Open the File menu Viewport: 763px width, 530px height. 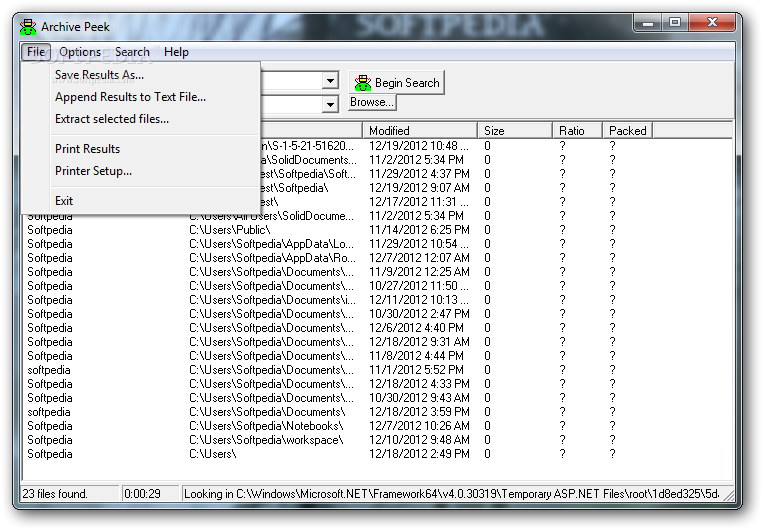(x=36, y=52)
